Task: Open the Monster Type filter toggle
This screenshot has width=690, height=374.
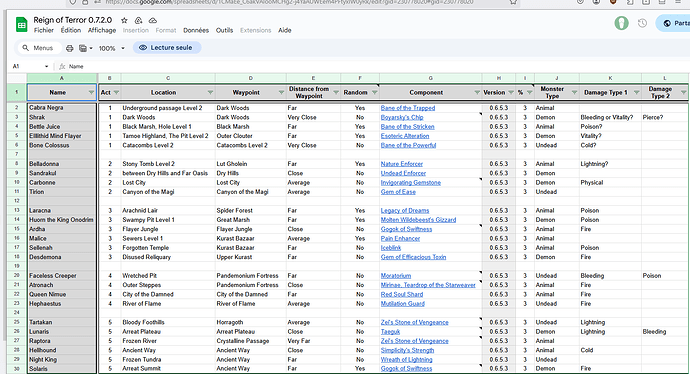Action: point(574,92)
